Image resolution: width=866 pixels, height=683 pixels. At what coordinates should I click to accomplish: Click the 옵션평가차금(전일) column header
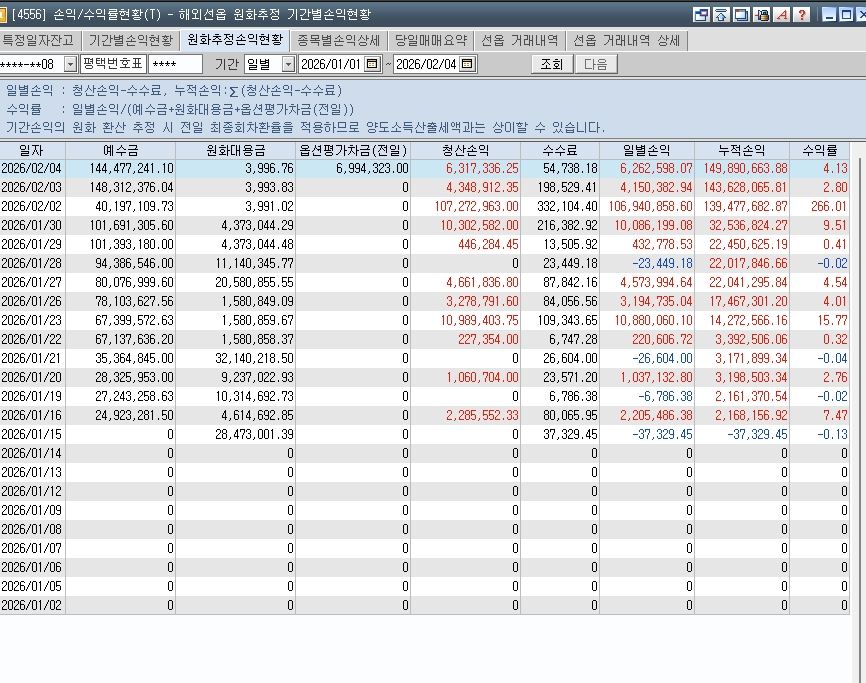tap(353, 150)
